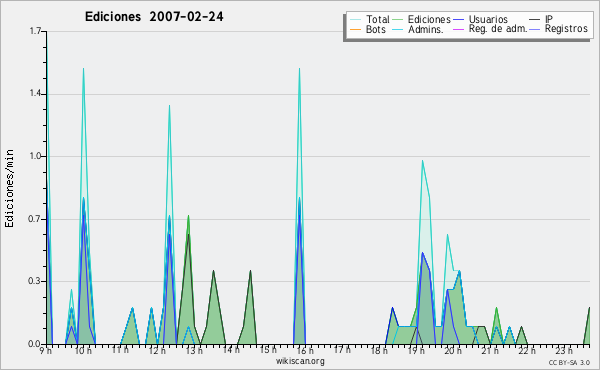
Task: Click the 13 h time axis label
Action: click(194, 350)
